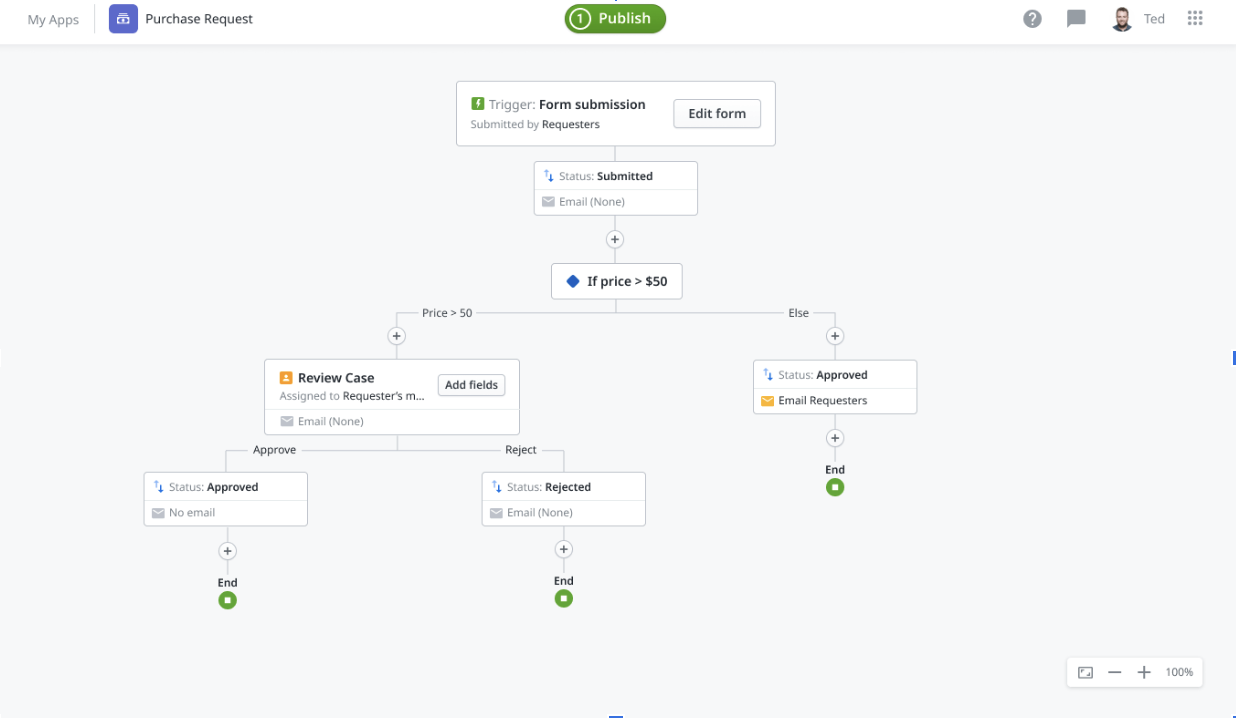
Task: Click the Purchase Request app icon
Action: tap(123, 19)
